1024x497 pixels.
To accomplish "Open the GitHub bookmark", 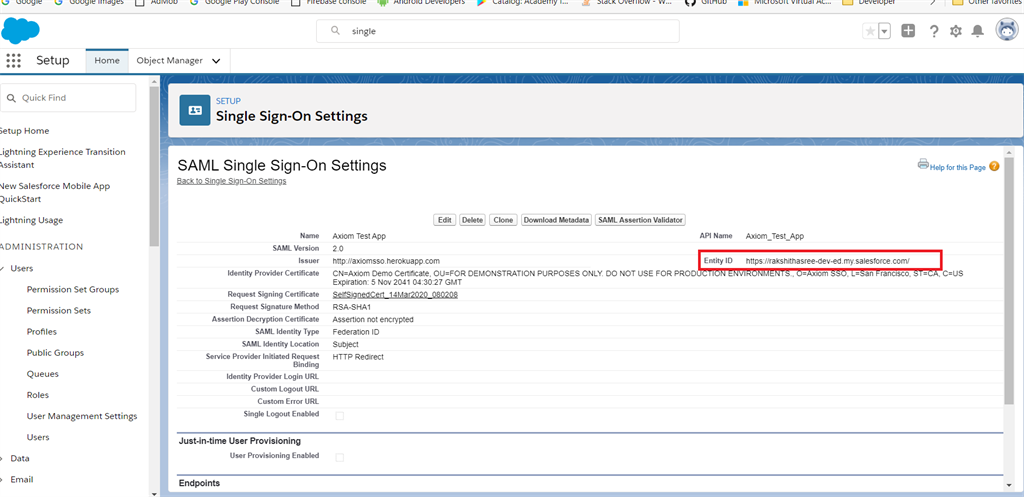I will click(705, 3).
